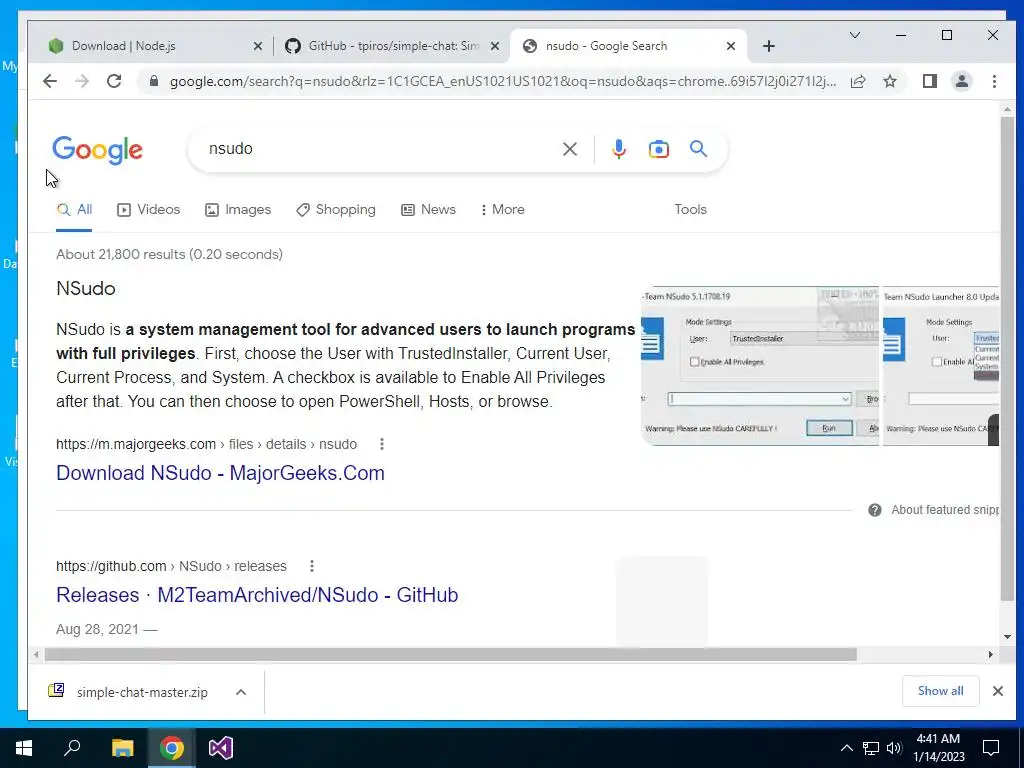Open taskbar clock showing 4:41 AM
The image size is (1024, 768).
[x=938, y=748]
